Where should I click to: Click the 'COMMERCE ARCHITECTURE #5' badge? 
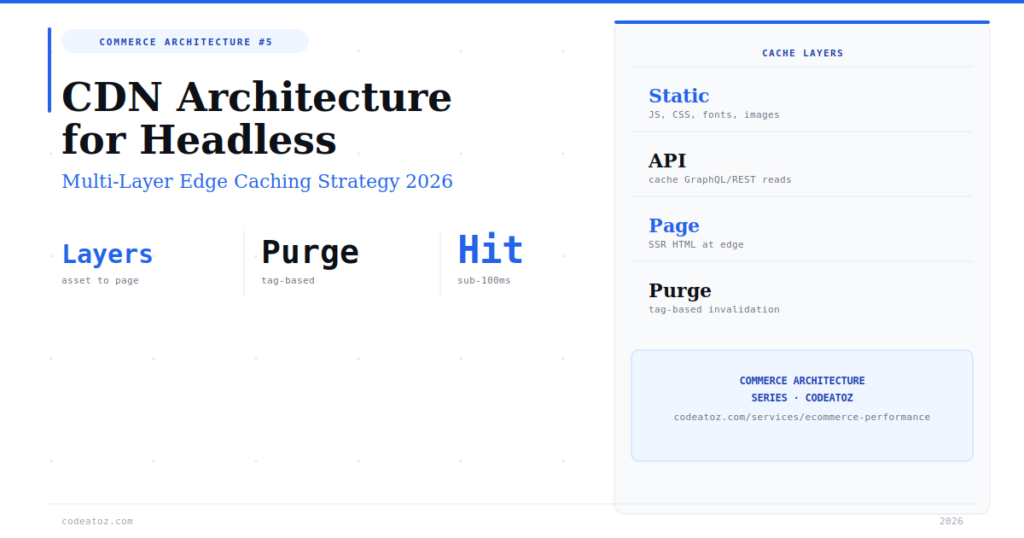pyautogui.click(x=185, y=42)
